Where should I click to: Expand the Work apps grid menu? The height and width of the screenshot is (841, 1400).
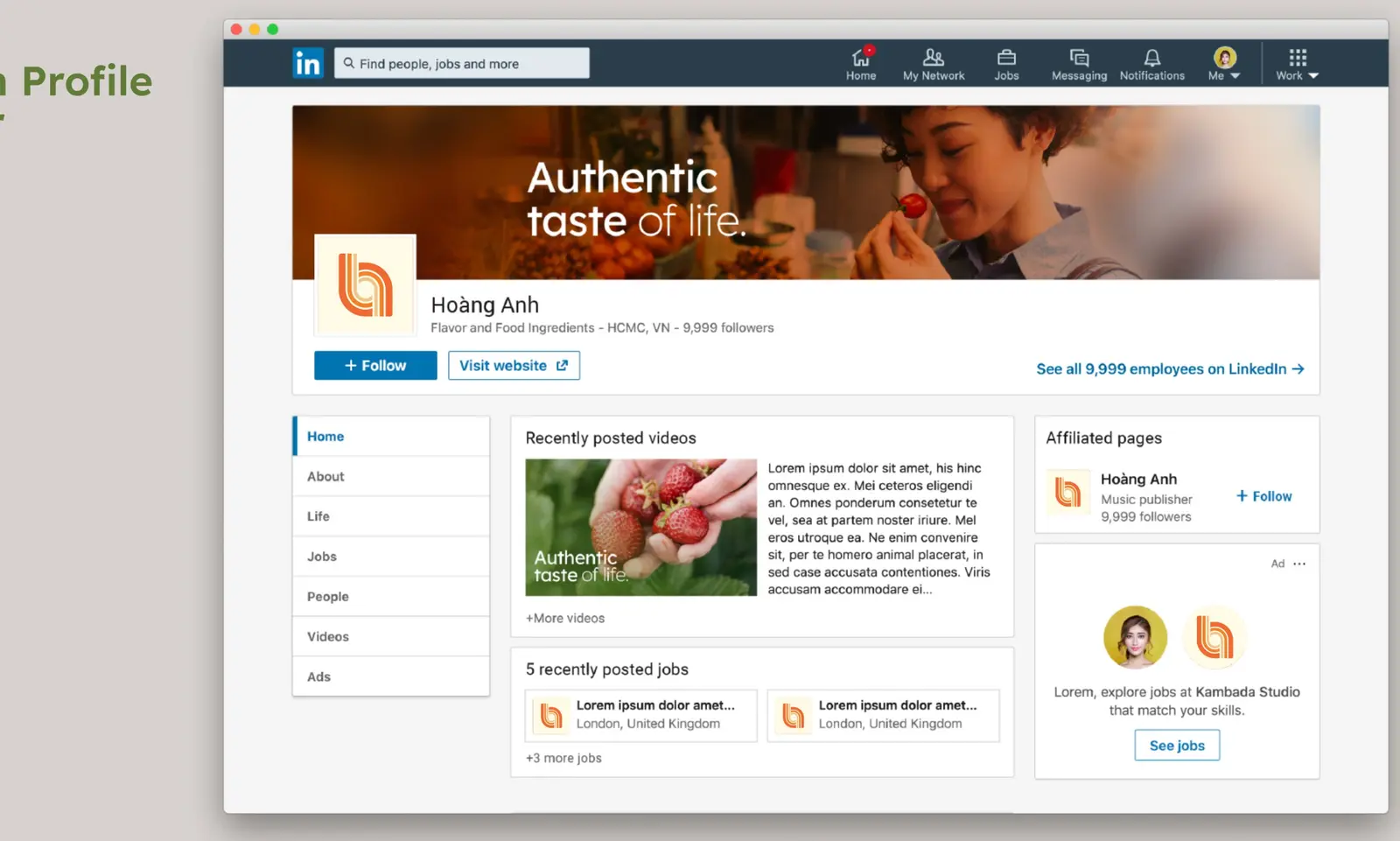click(1297, 64)
